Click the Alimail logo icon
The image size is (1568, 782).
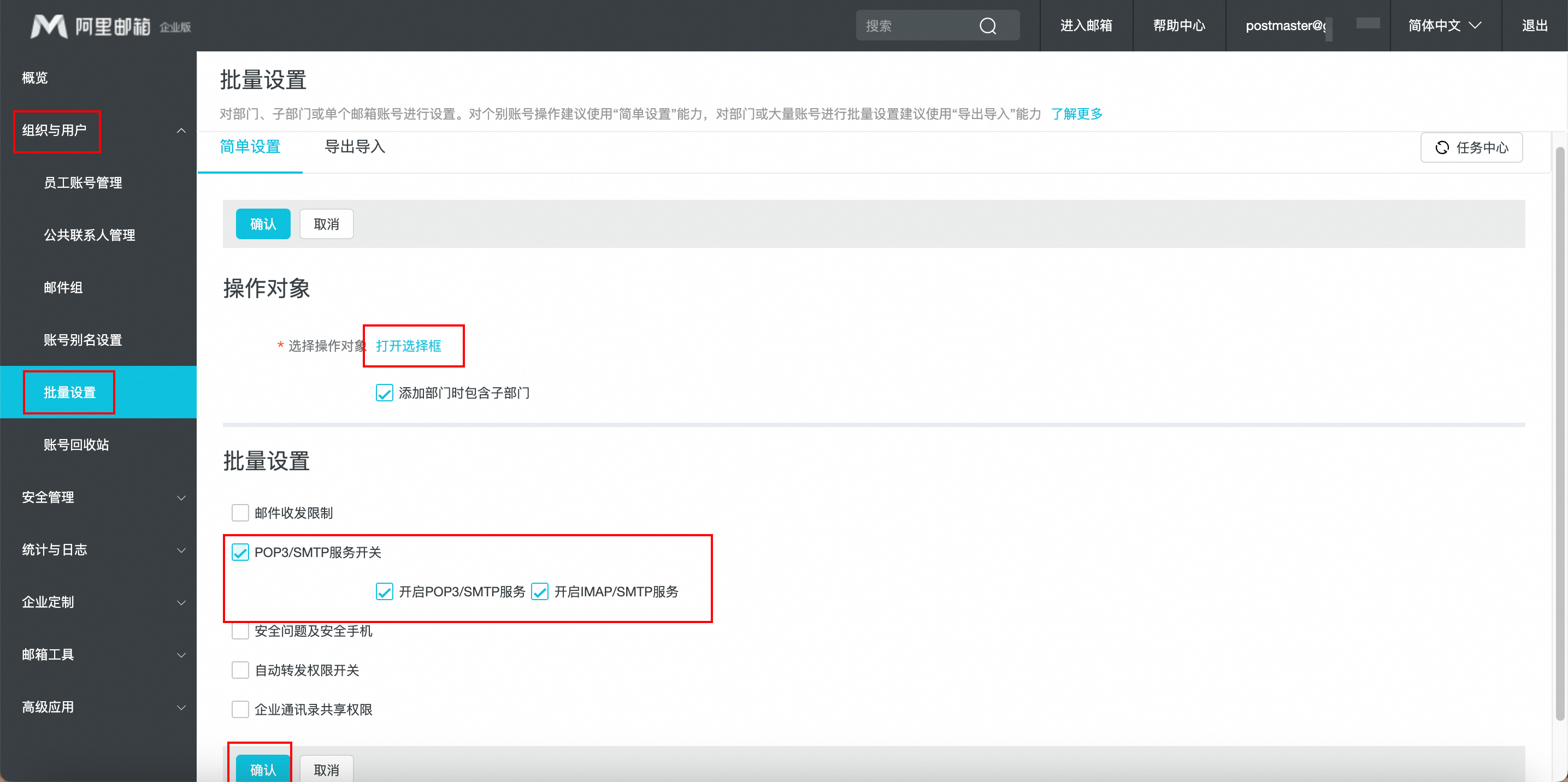(49, 26)
